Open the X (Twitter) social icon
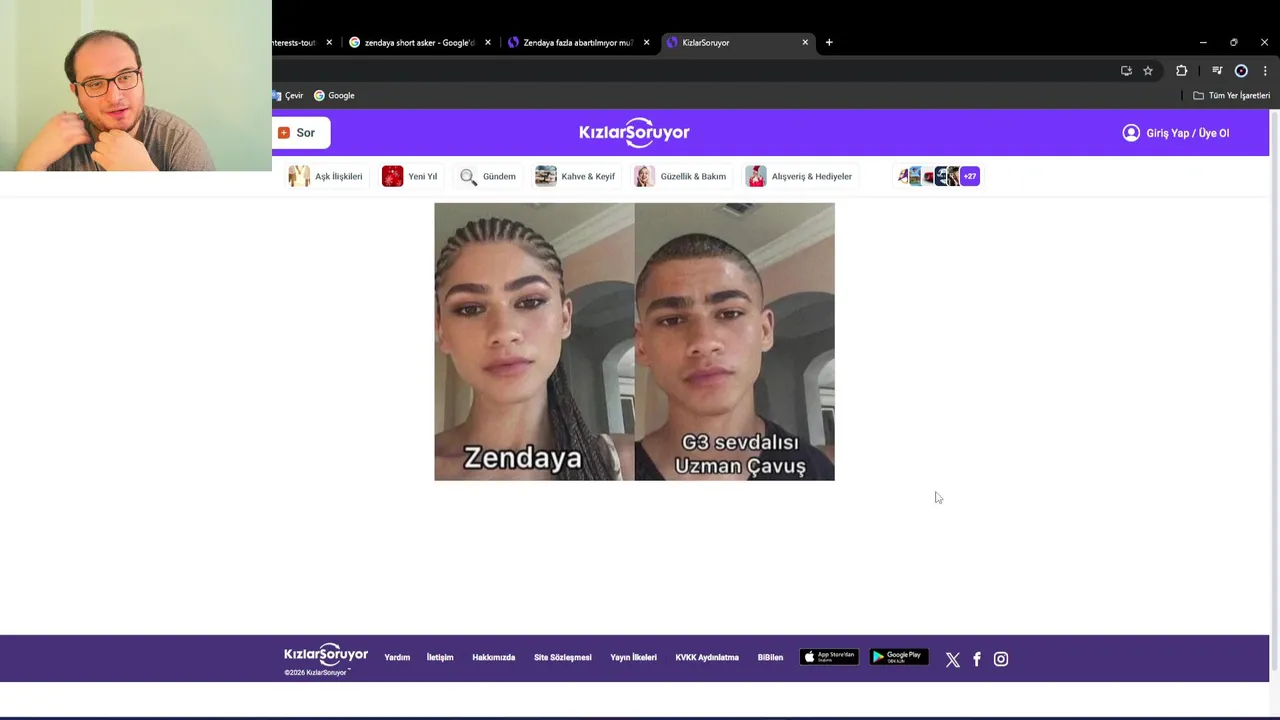Viewport: 1280px width, 720px height. click(952, 659)
